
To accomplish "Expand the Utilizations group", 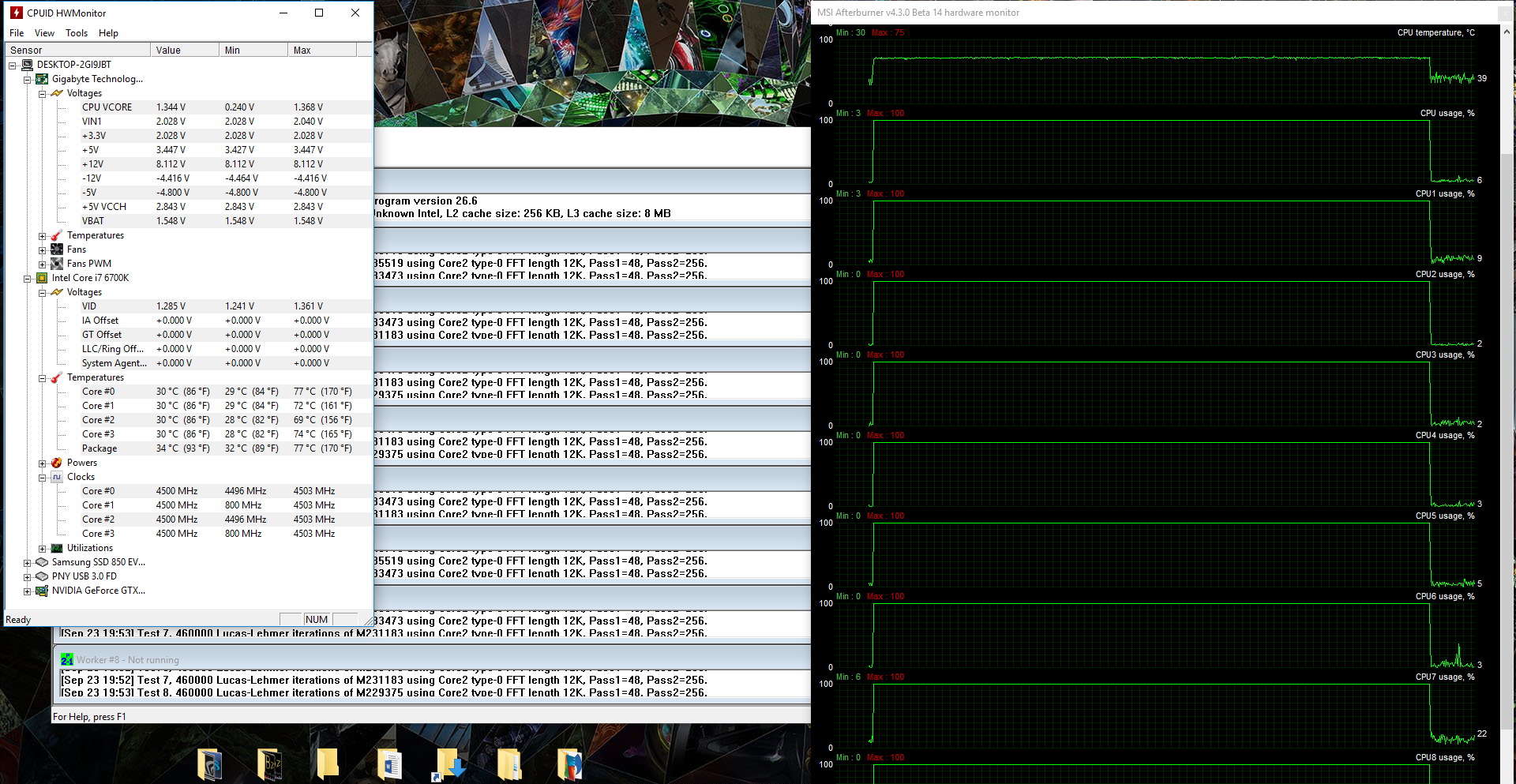I will [43, 548].
